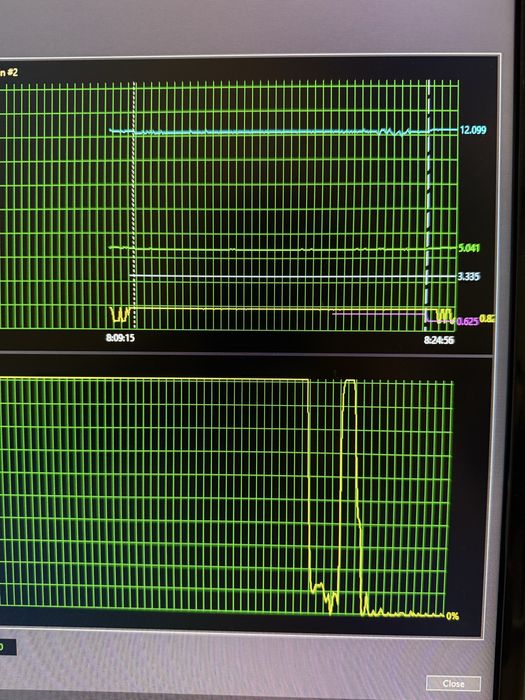The height and width of the screenshot is (700, 525).
Task: Click the 8:24:56 end time label
Action: 439,340
